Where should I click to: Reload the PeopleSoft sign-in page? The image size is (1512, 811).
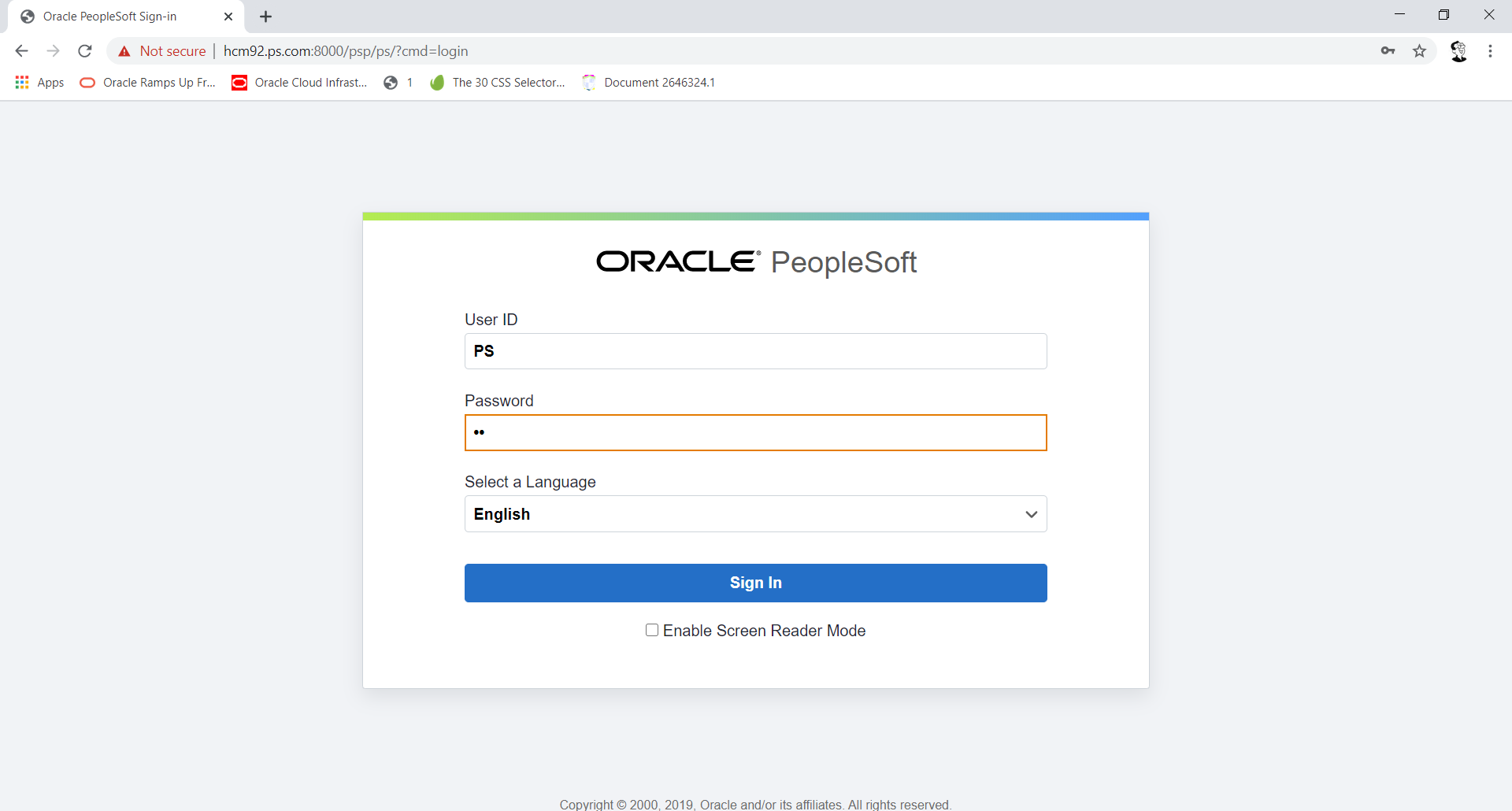point(85,51)
